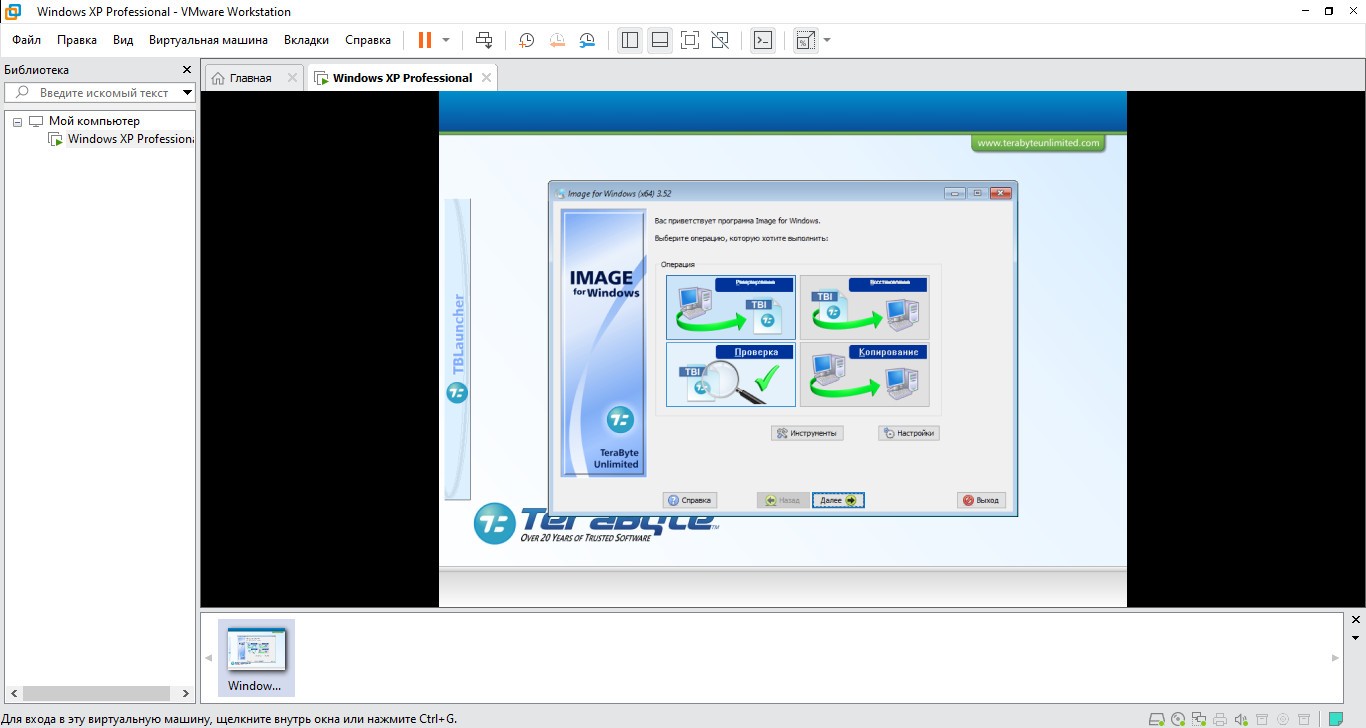Switch to the Windows XP Professional tab
The height and width of the screenshot is (728, 1366).
(x=402, y=78)
